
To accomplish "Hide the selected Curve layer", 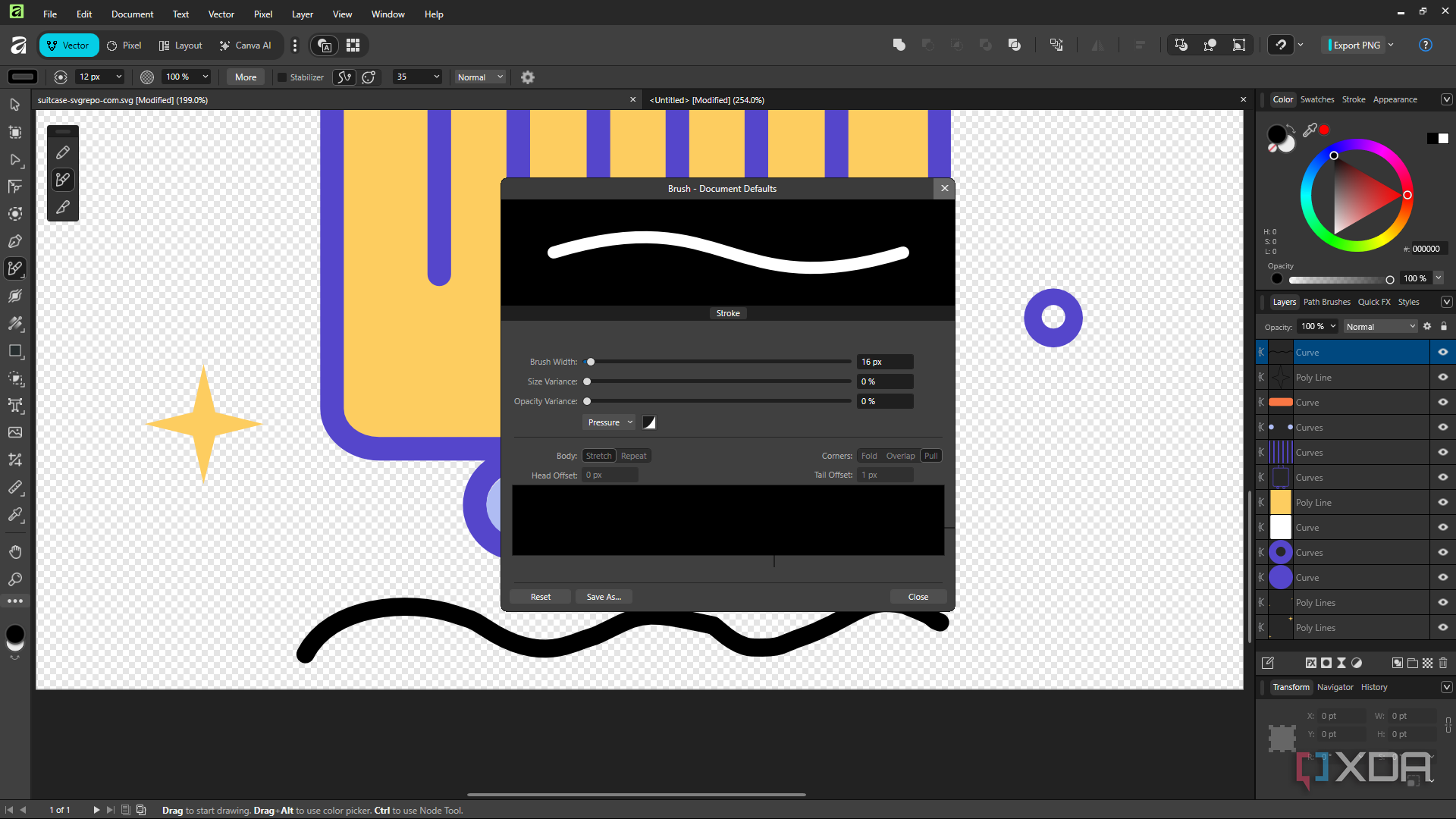I will coord(1443,352).
